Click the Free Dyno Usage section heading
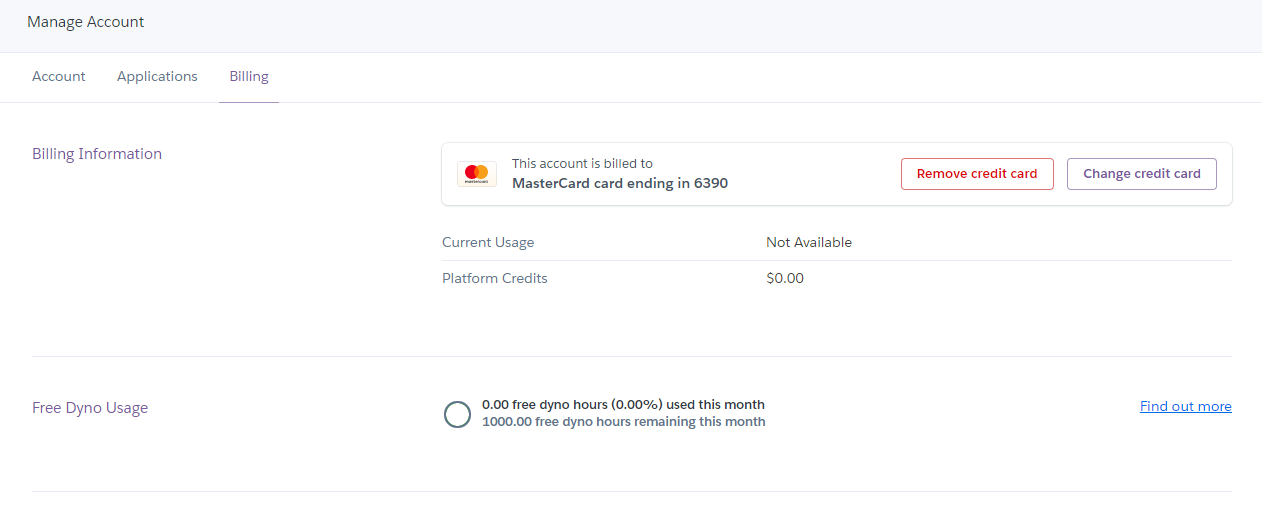 pos(90,408)
